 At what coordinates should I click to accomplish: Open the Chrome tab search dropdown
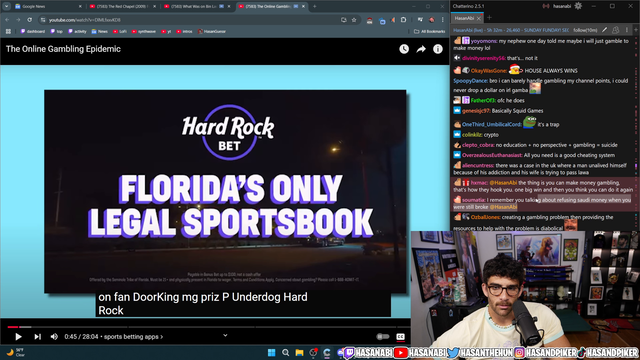coord(7,6)
